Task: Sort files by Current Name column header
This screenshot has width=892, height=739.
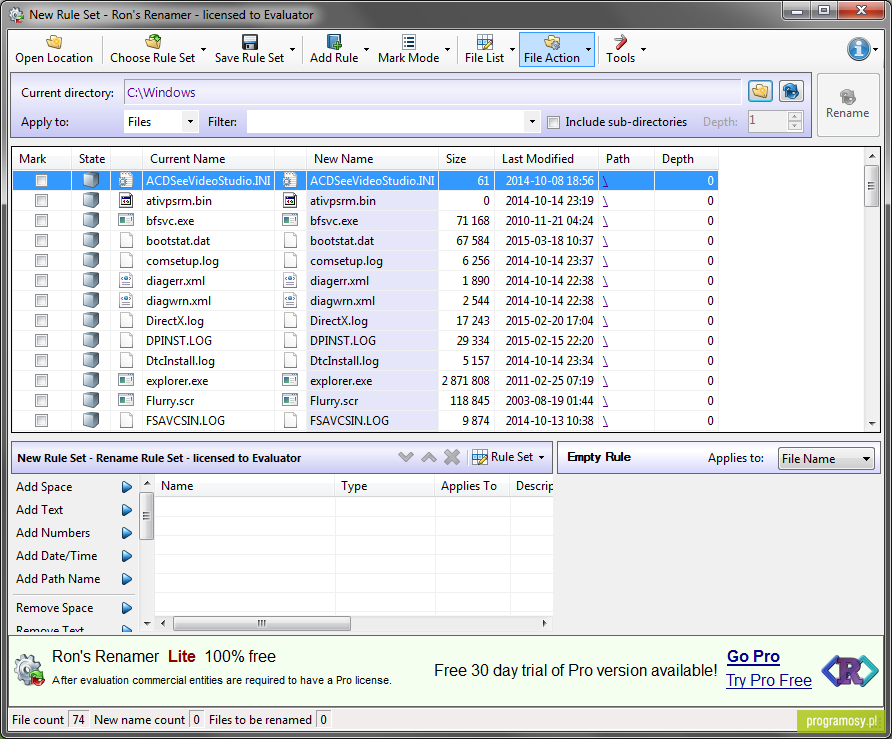Action: pos(208,159)
